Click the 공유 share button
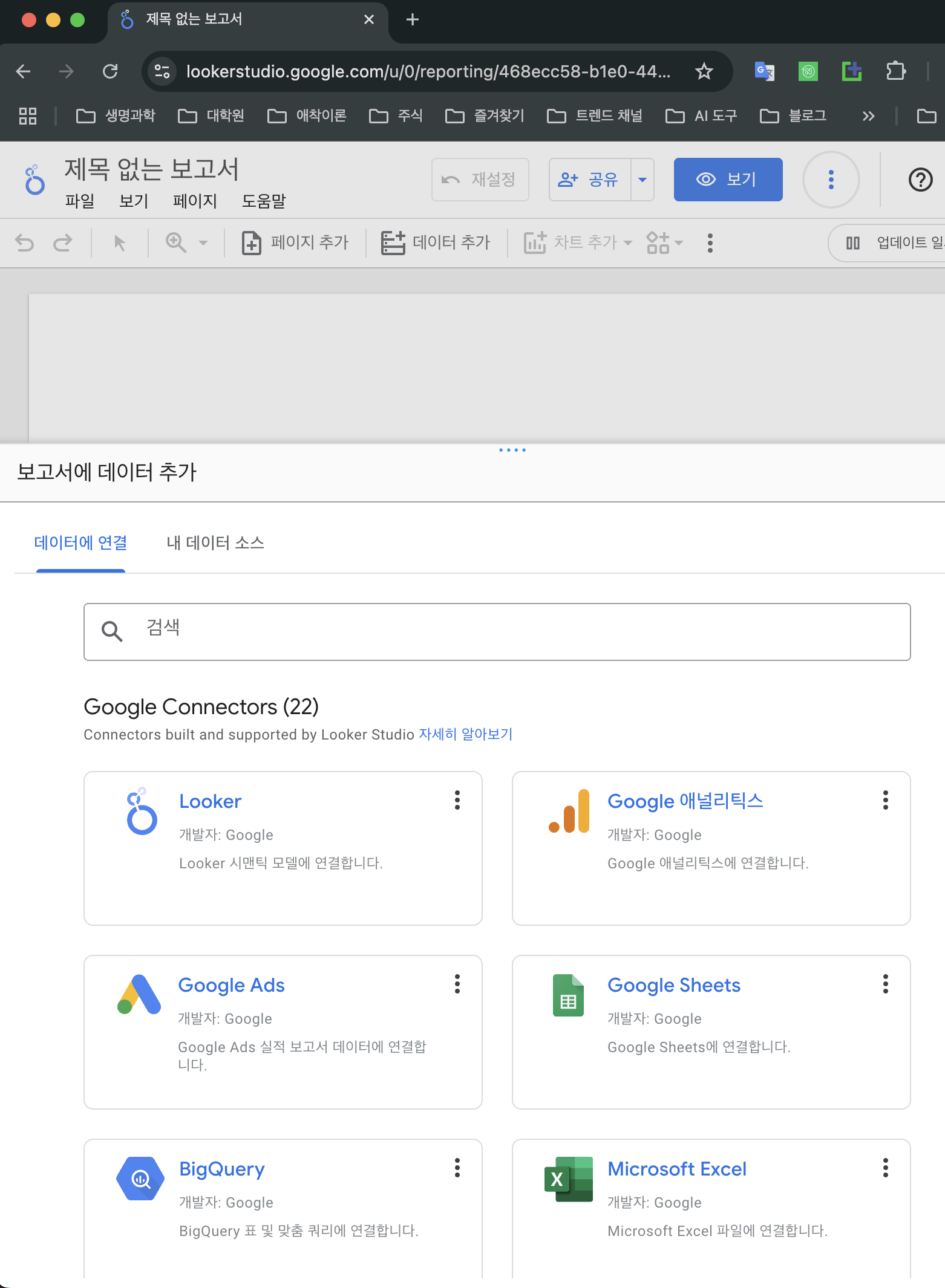The image size is (945, 1288). click(589, 180)
